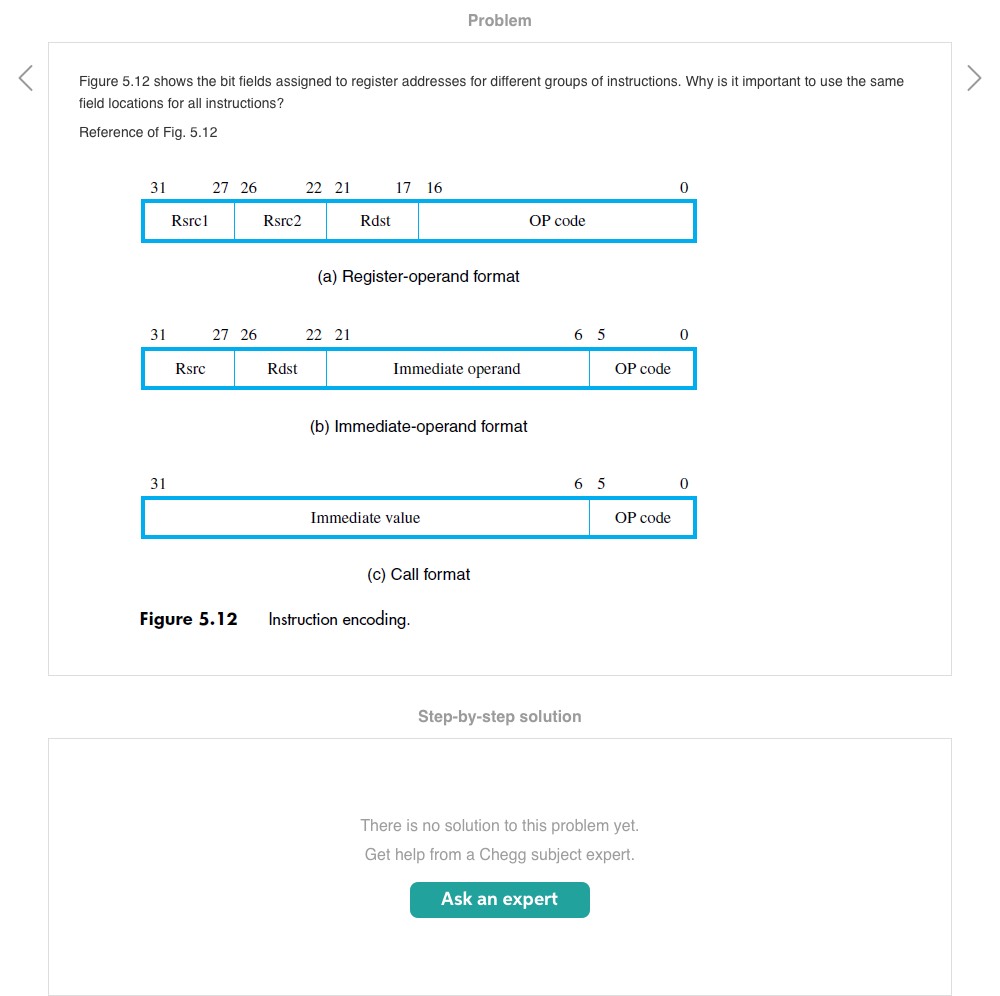1000x996 pixels.
Task: Click Rdst field in register-operand format
Action: pos(375,221)
